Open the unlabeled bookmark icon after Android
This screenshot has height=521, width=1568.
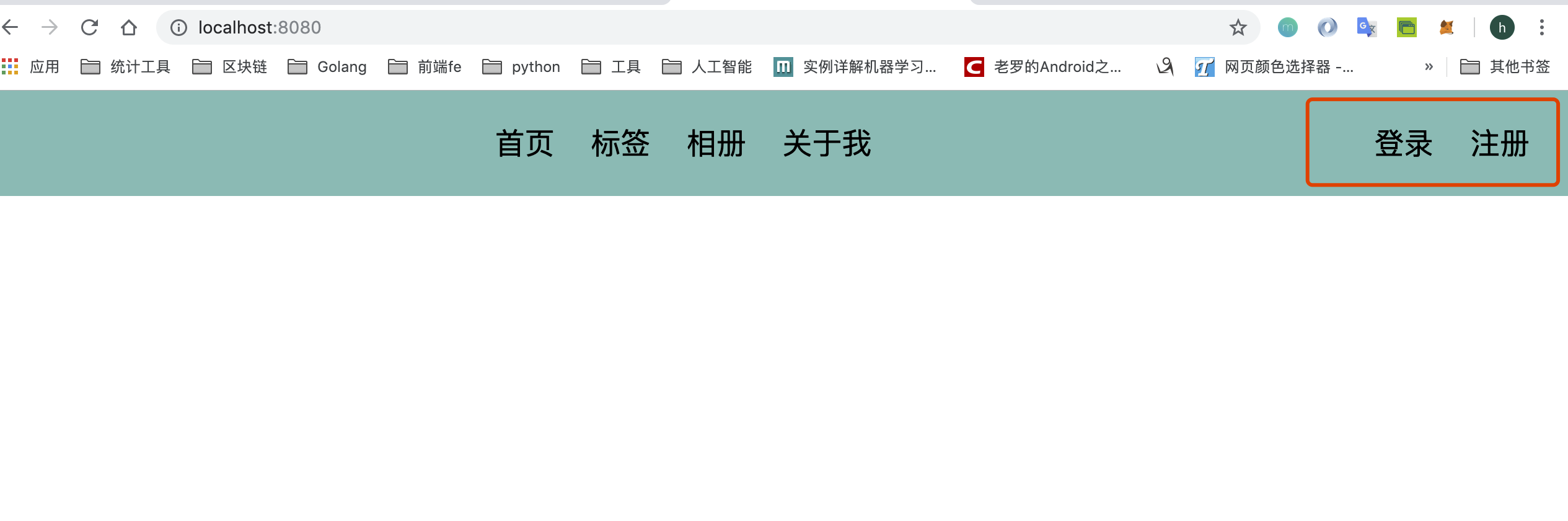point(1165,66)
